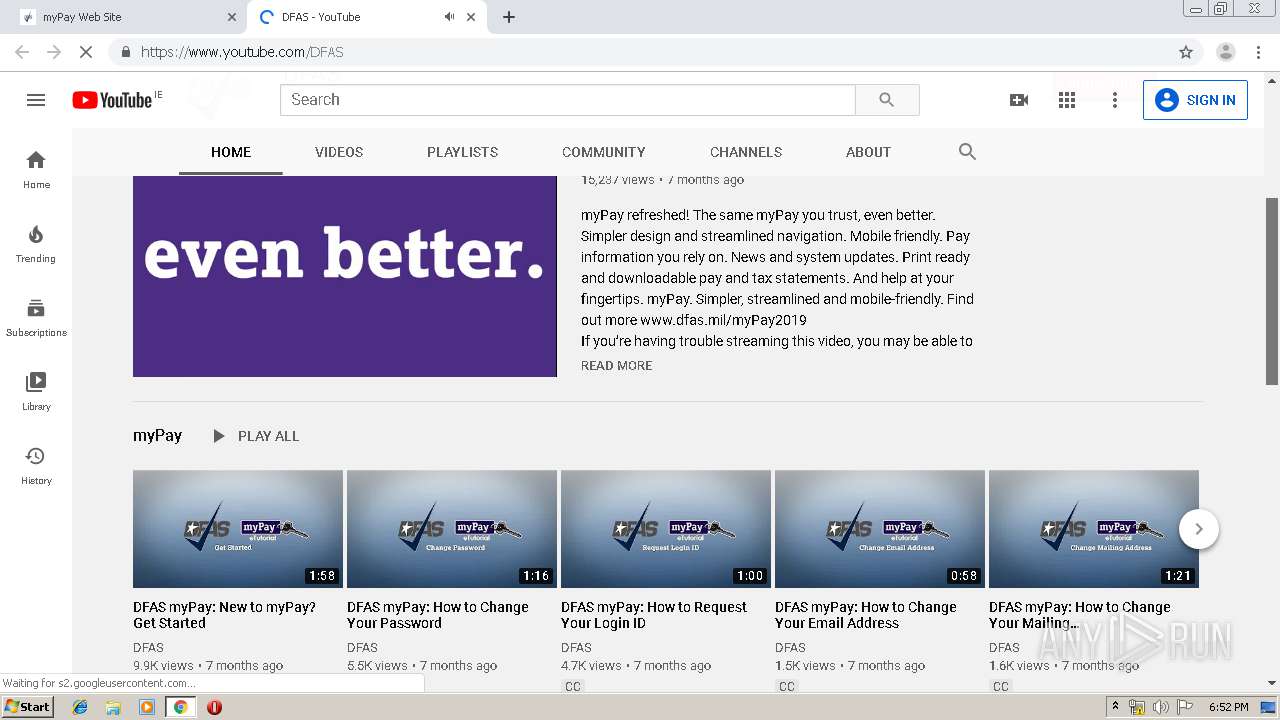Open the myPay playlist title link

(x=157, y=436)
